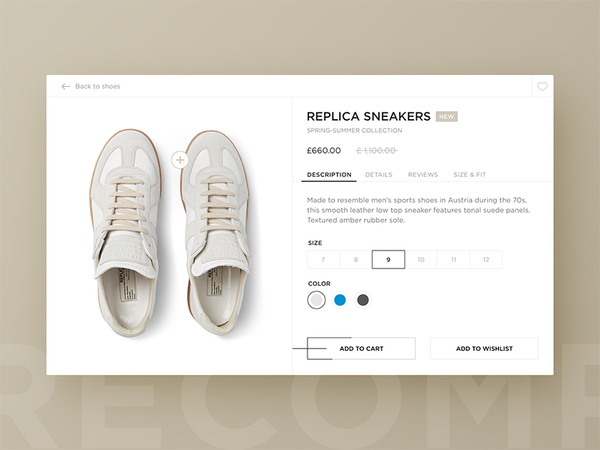Viewport: 600px width, 450px height.
Task: Open the Back to shoes link
Action: point(98,86)
